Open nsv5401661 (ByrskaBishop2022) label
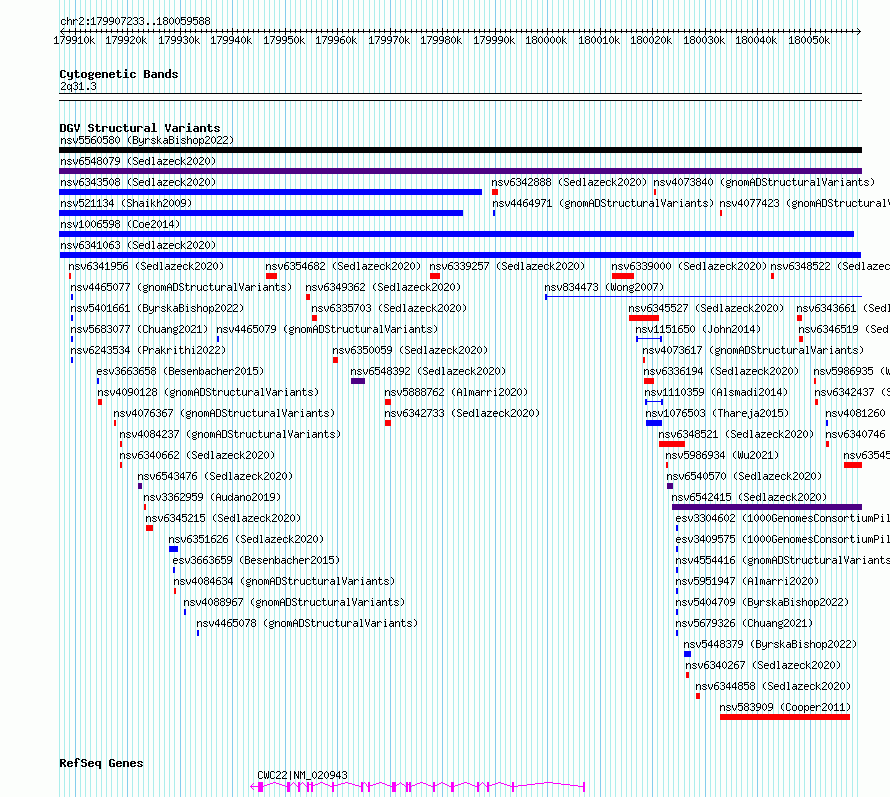 [x=157, y=308]
